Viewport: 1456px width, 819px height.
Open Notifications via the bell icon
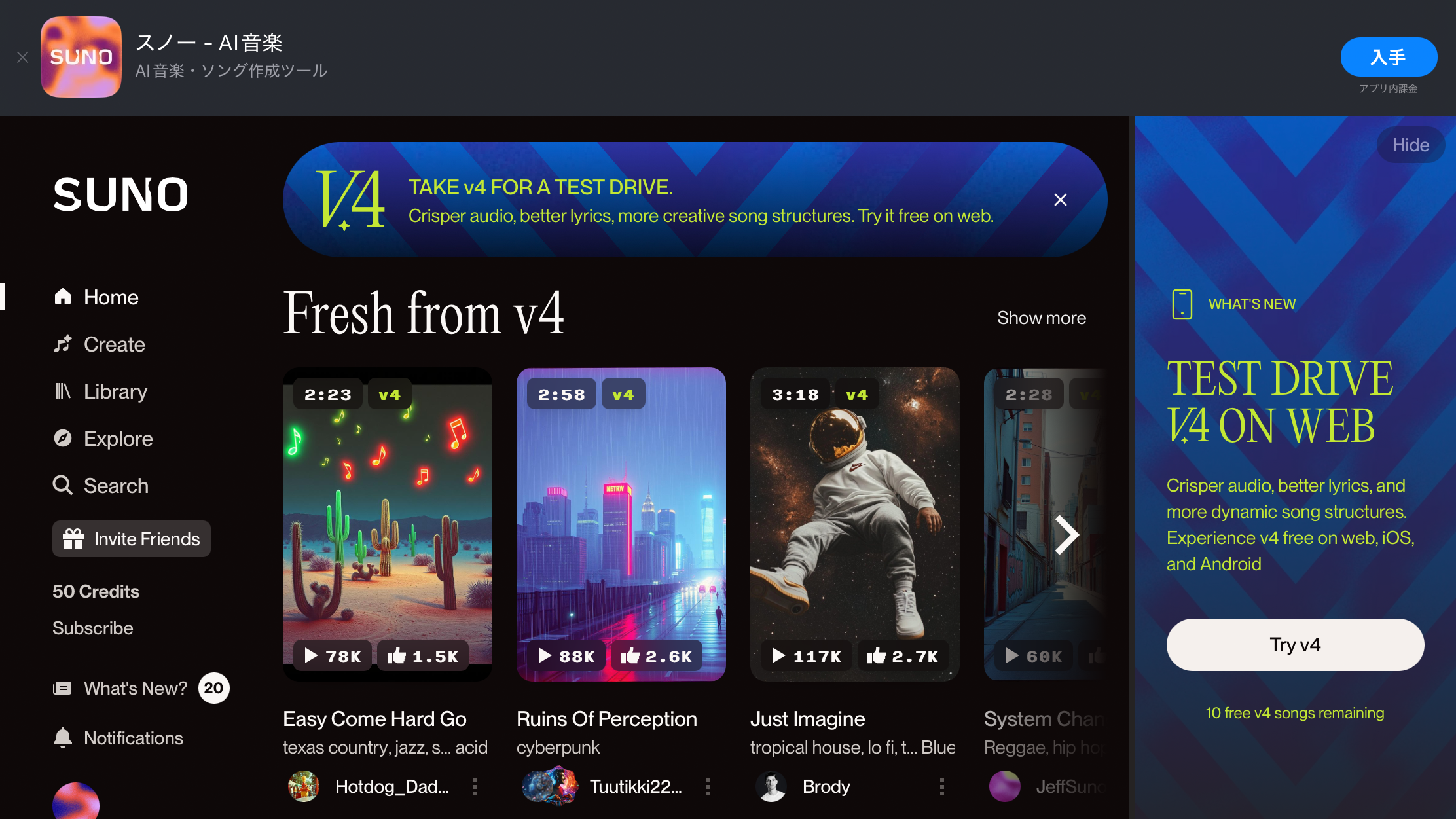click(x=63, y=738)
